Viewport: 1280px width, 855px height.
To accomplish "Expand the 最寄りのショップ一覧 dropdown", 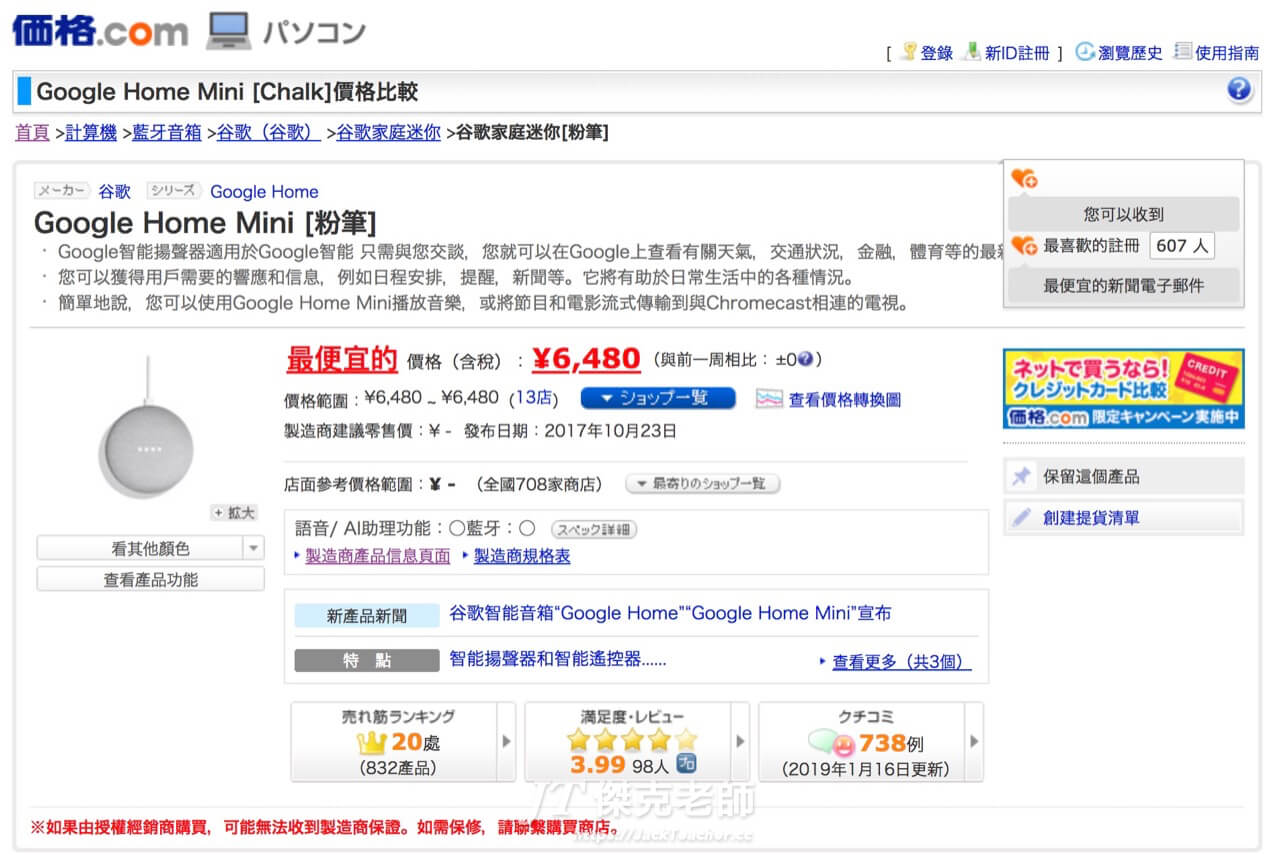I will point(702,484).
